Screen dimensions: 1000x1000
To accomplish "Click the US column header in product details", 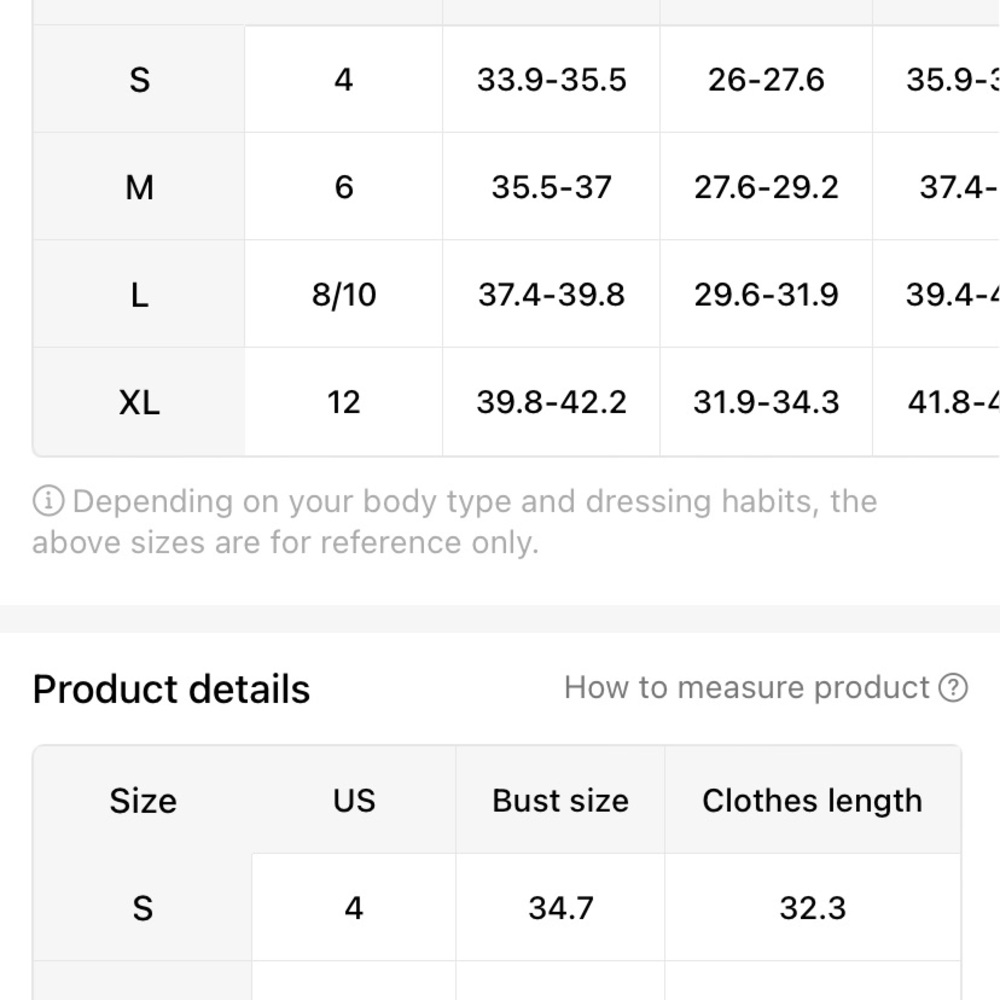I will 354,800.
